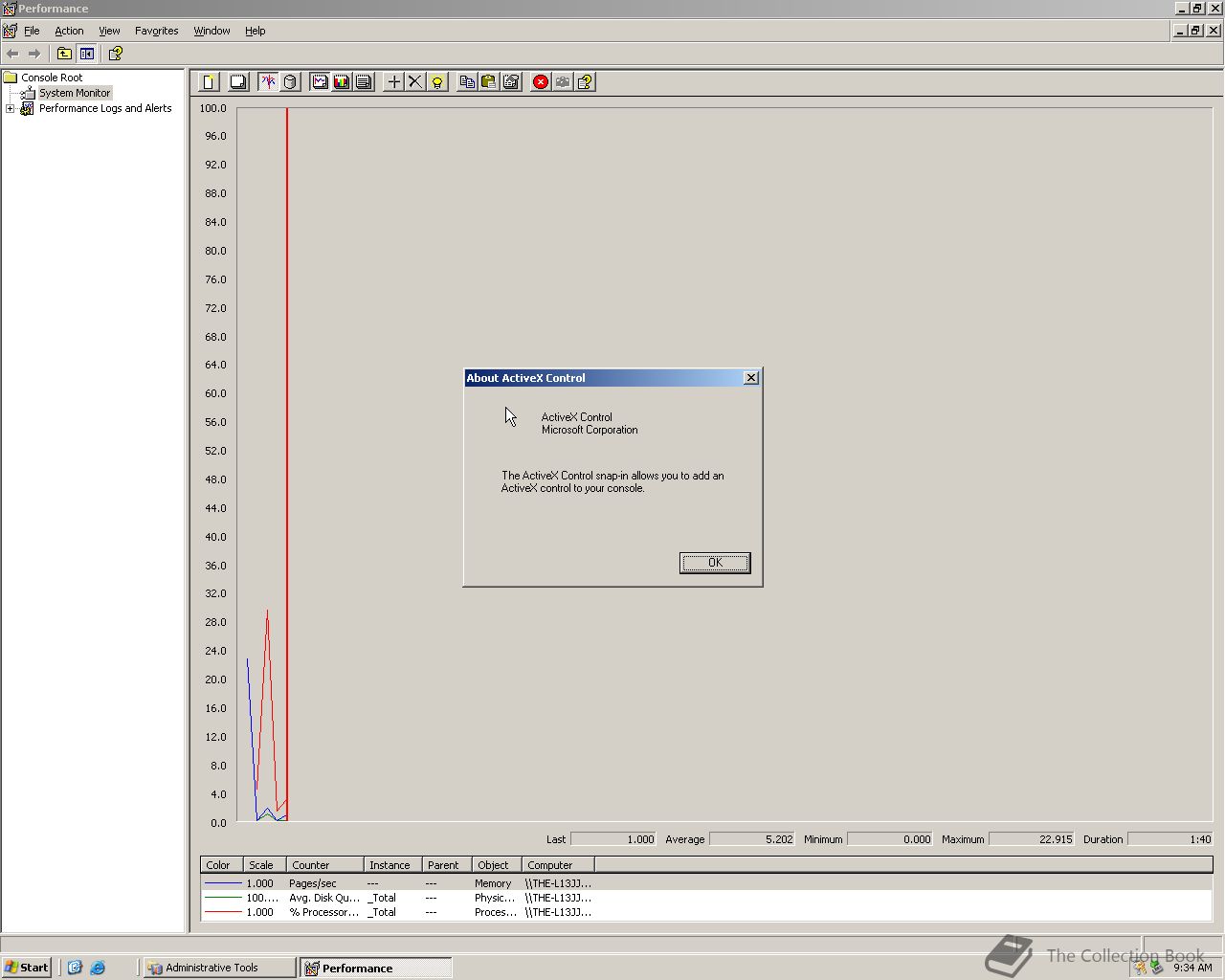Click the red Freeze Display icon

point(541,82)
